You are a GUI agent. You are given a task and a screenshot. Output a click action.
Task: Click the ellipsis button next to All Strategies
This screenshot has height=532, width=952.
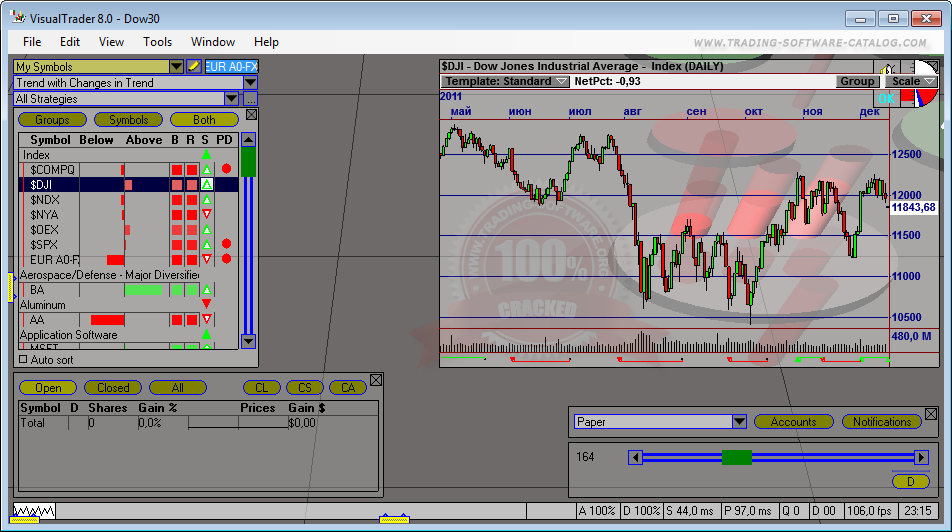[250, 99]
